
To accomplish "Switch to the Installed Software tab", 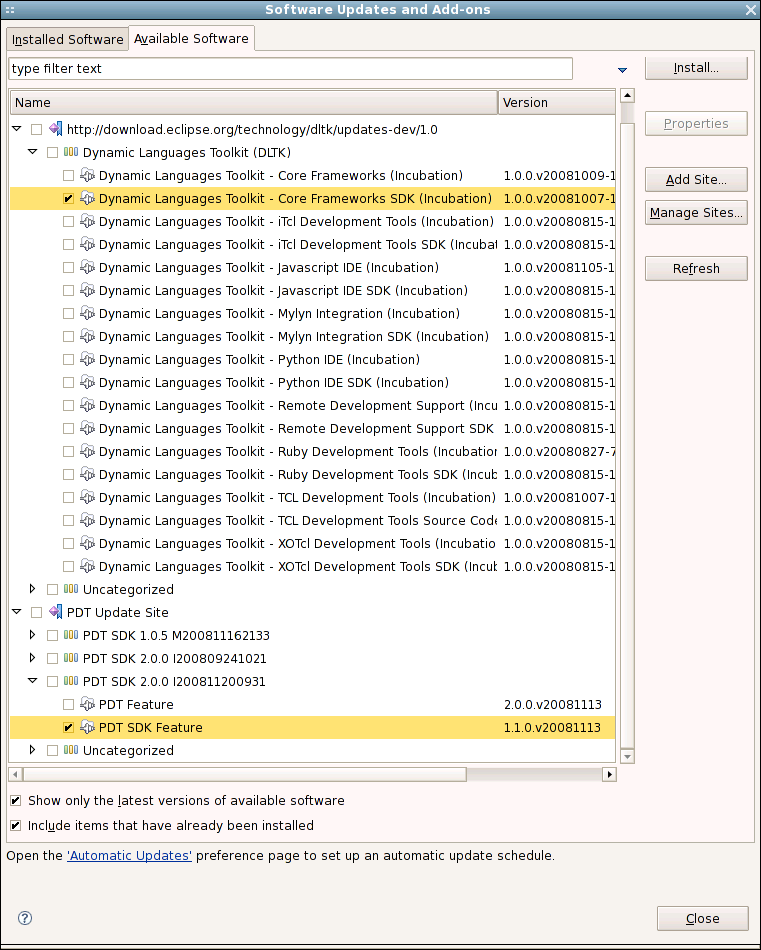I will point(68,39).
